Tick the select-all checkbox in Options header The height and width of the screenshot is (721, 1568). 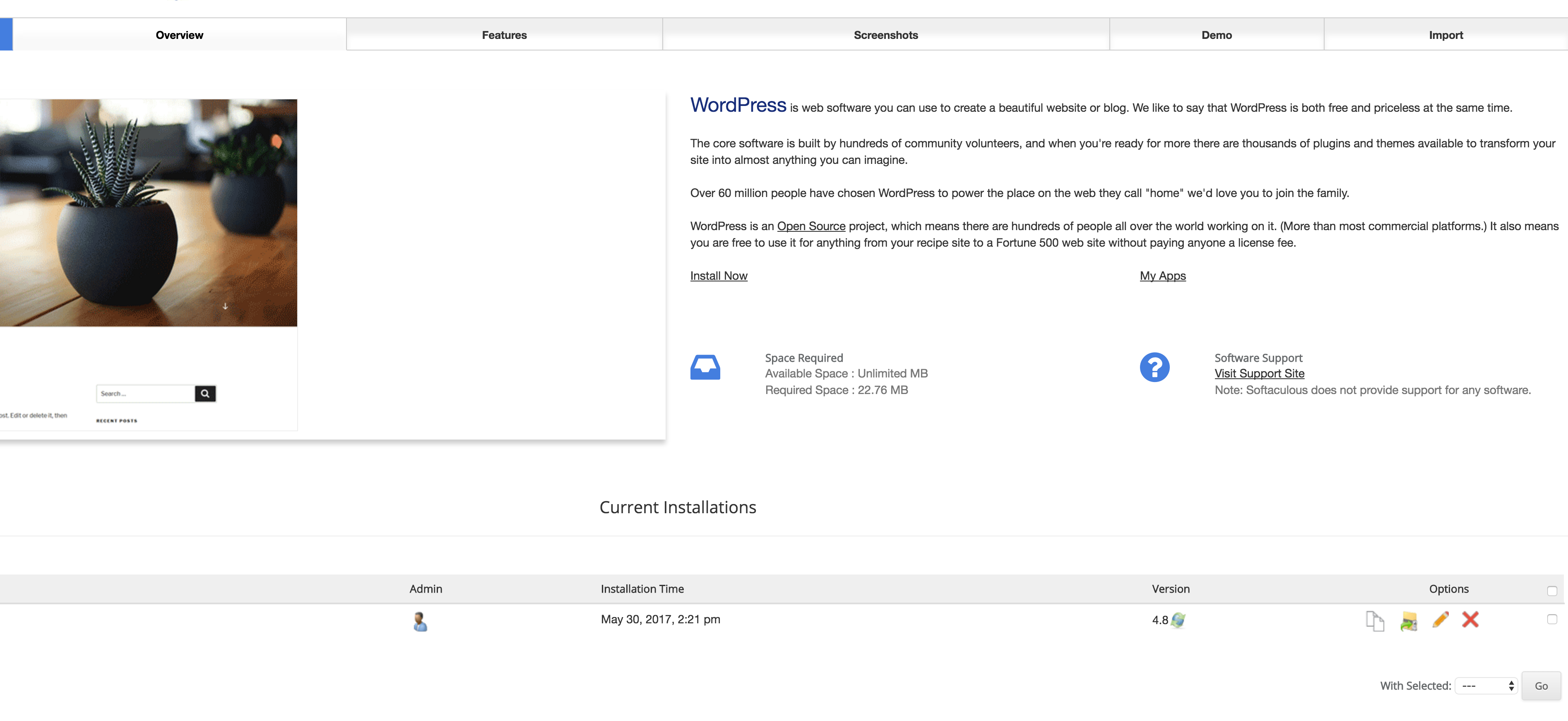click(x=1551, y=591)
